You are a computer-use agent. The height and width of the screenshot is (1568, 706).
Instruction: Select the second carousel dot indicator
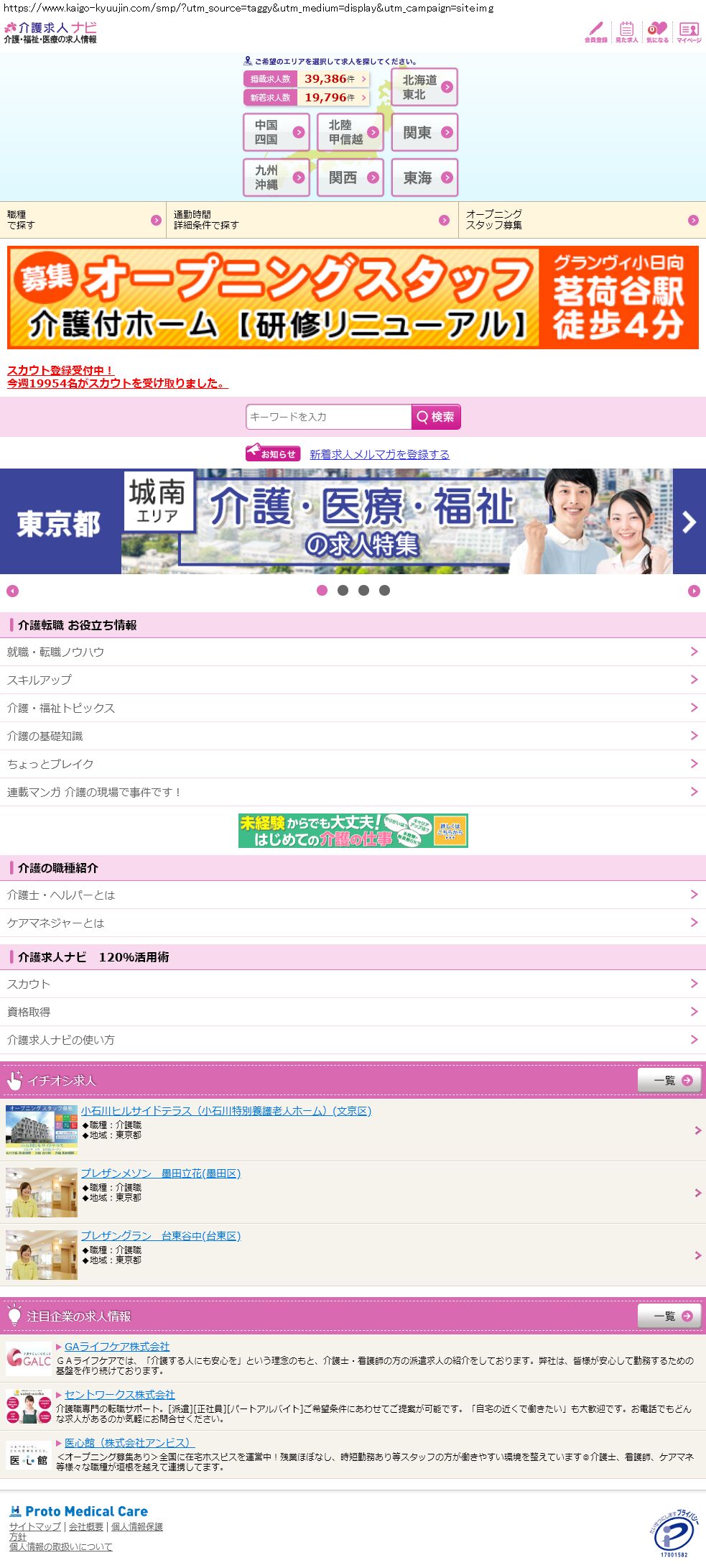coord(343,591)
